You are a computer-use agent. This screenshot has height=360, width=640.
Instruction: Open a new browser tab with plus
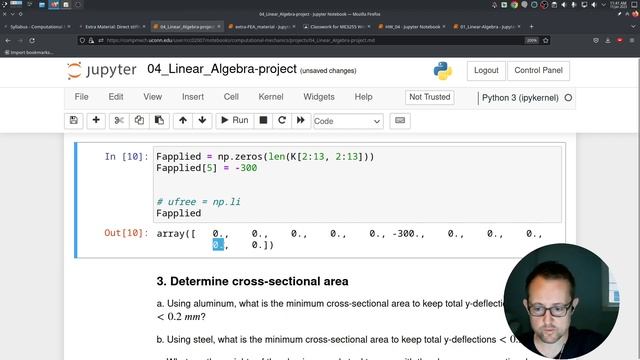[531, 27]
